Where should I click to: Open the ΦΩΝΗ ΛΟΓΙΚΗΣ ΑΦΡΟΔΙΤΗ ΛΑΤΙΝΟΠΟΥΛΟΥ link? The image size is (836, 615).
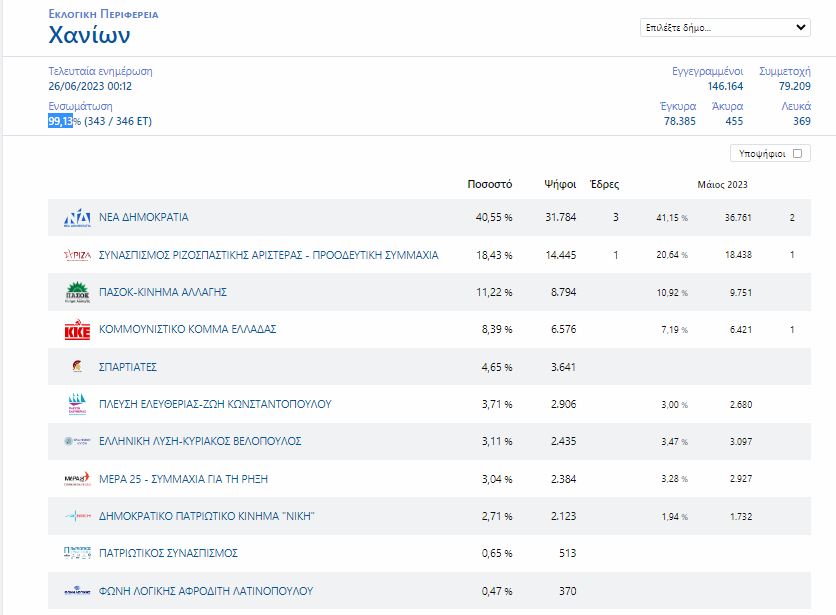[x=206, y=591]
